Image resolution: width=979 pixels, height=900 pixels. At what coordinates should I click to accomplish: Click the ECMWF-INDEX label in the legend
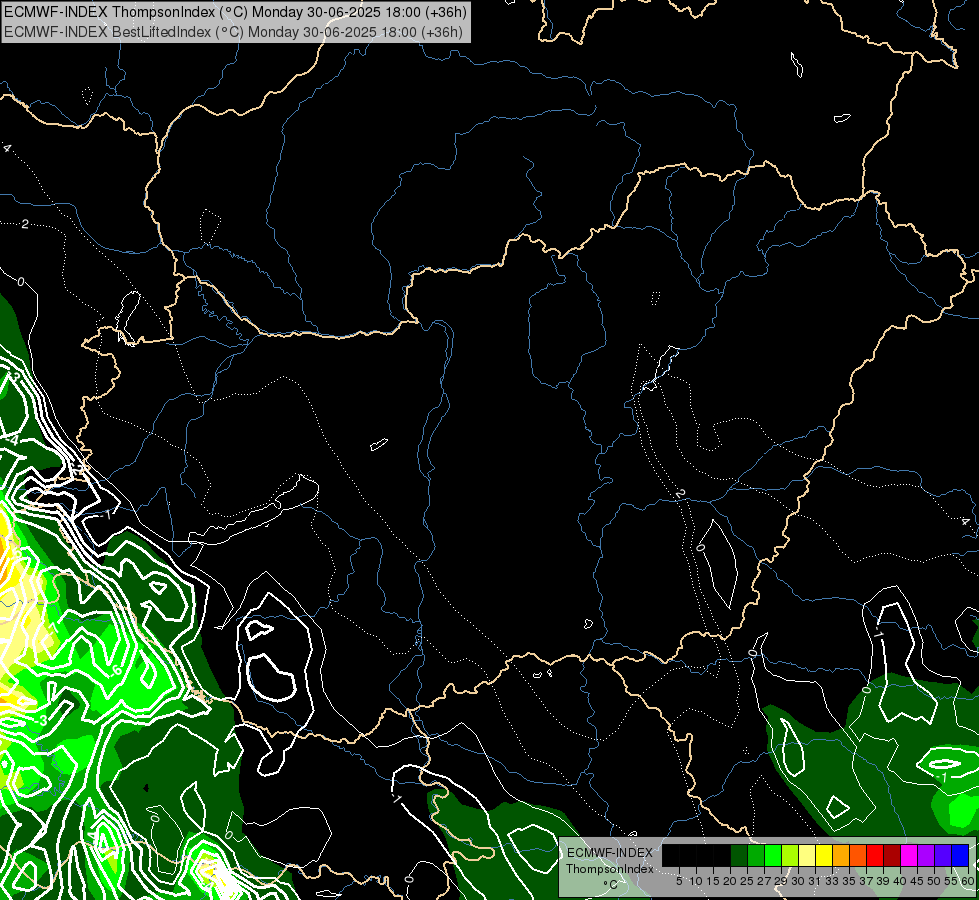point(610,853)
